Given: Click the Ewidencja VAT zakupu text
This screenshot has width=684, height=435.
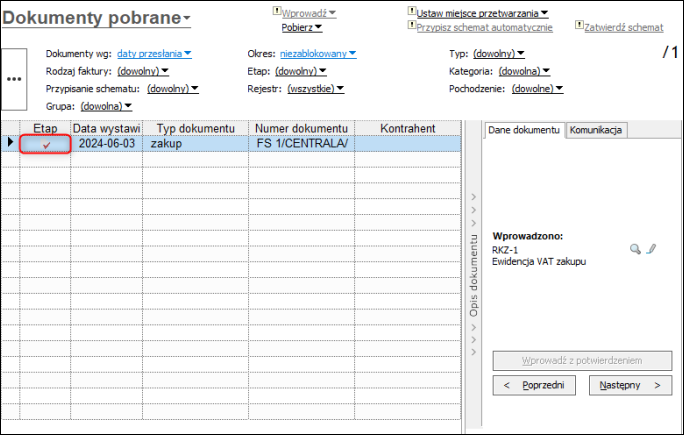Looking at the screenshot, I should (539, 262).
